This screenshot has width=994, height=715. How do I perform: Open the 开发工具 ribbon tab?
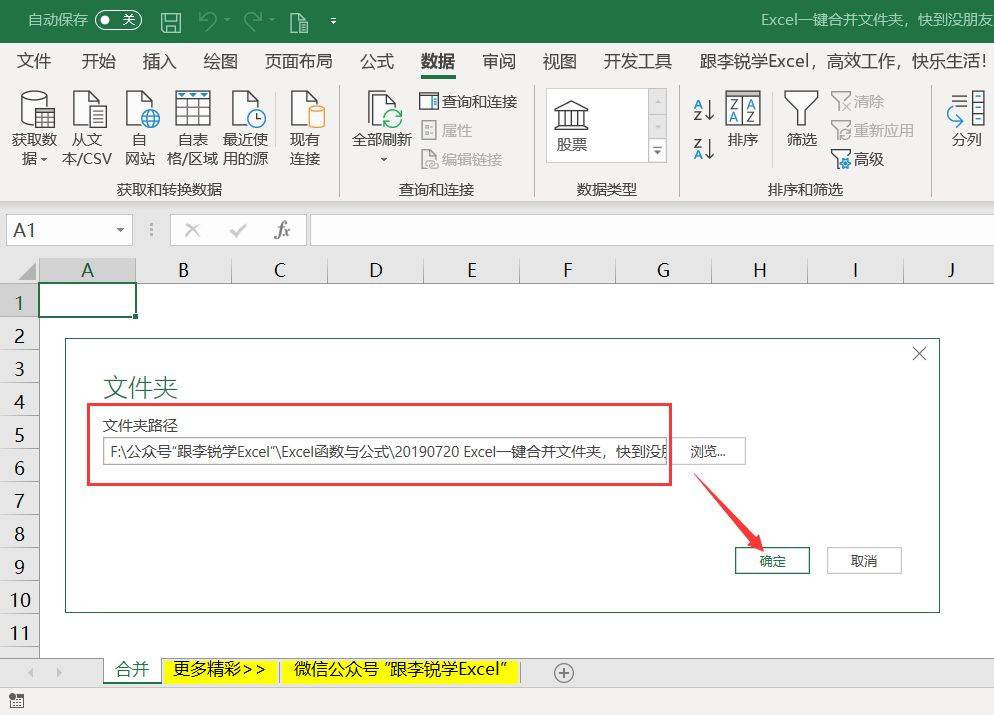point(637,61)
